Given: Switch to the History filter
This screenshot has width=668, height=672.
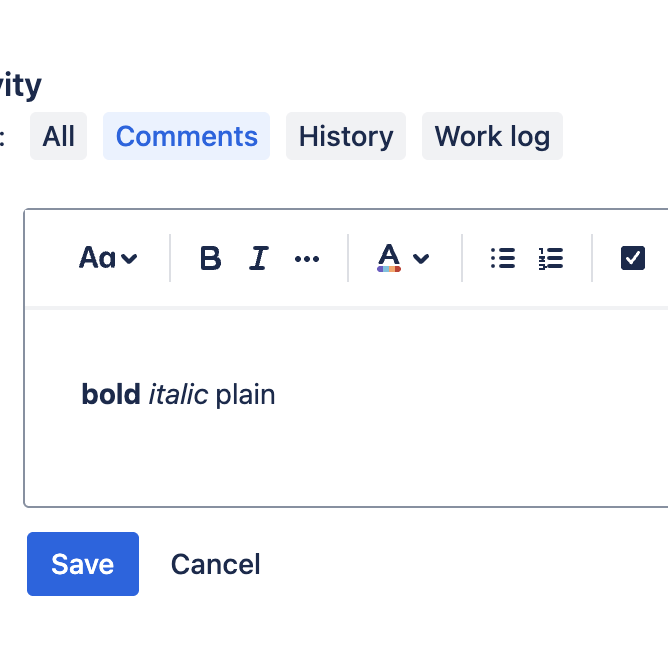Looking at the screenshot, I should coord(346,136).
